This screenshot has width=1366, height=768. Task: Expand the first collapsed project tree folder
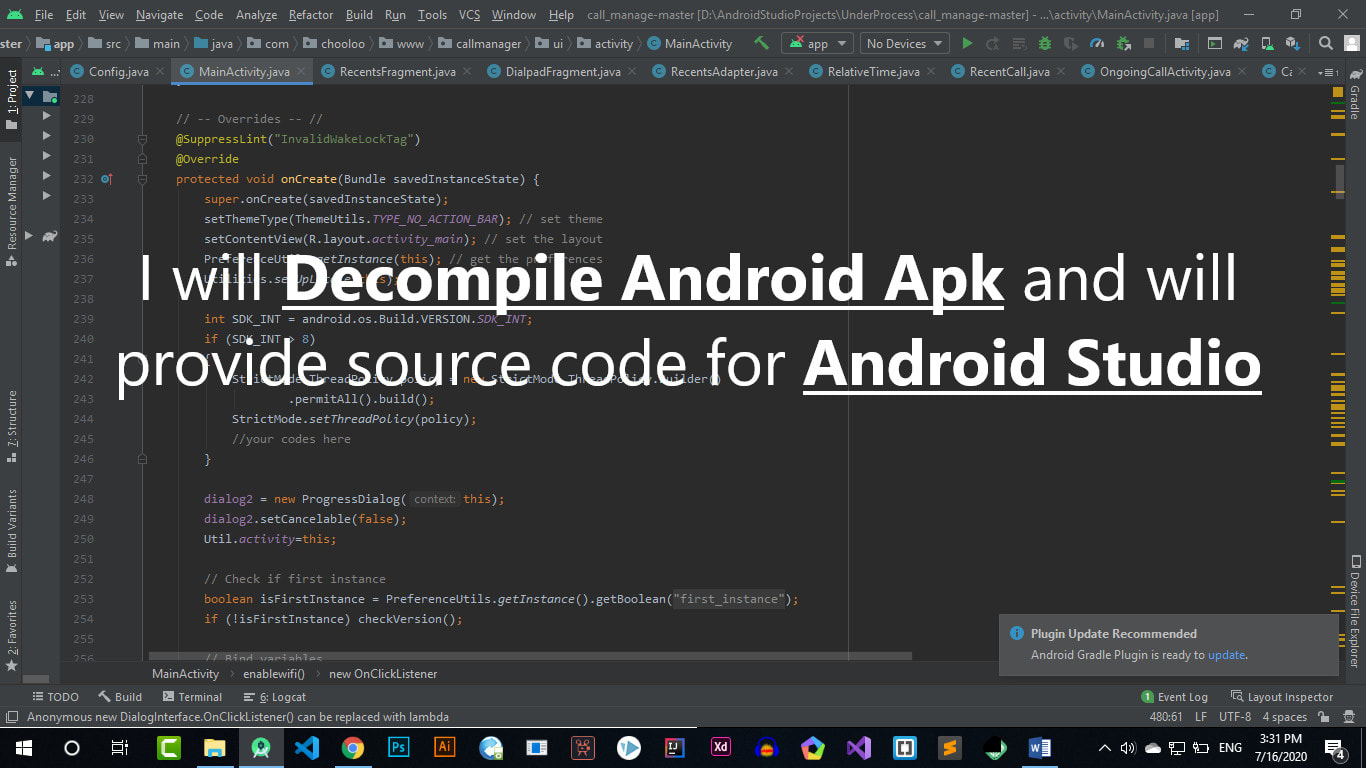(46, 116)
